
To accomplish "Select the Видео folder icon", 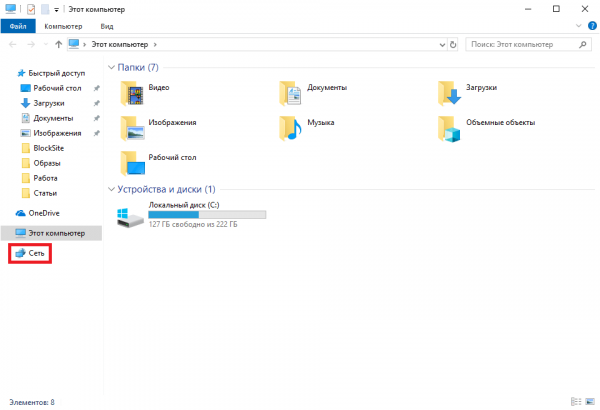I will 132,93.
